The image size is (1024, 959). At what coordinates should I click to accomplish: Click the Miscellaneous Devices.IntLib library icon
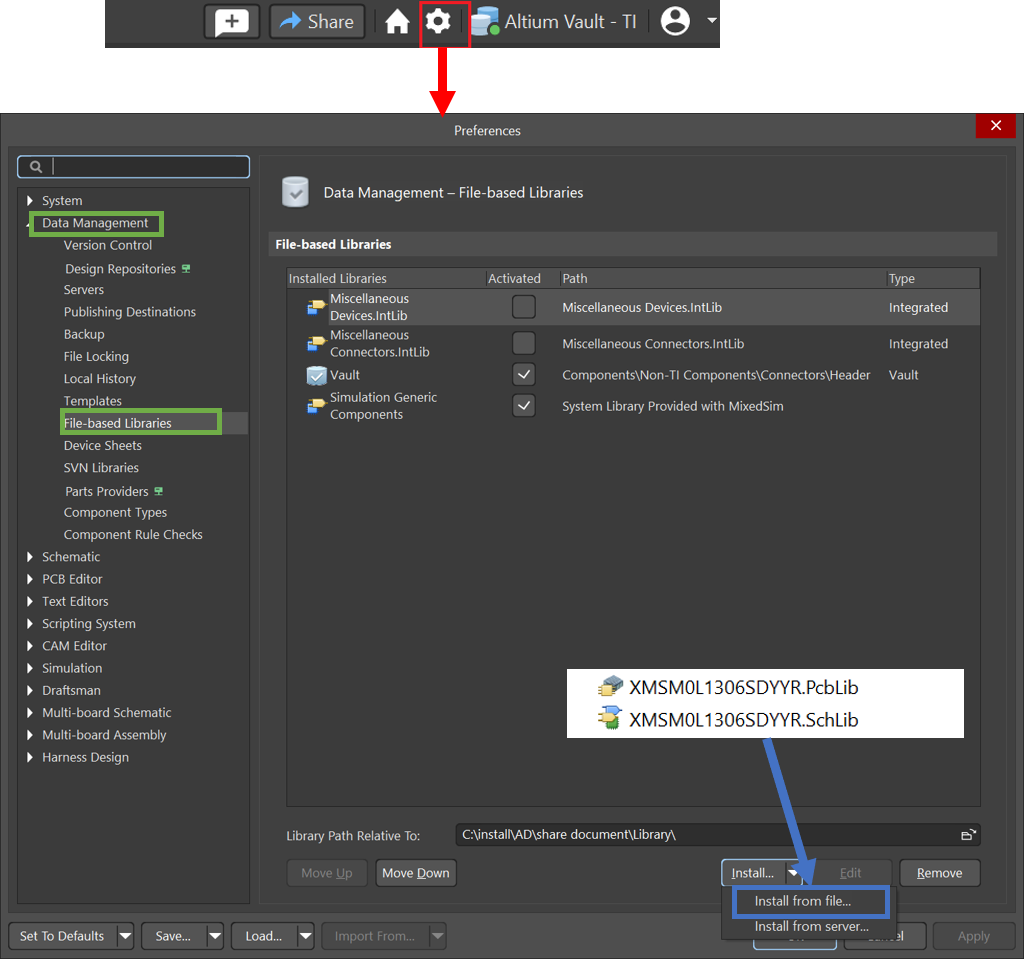tap(316, 308)
